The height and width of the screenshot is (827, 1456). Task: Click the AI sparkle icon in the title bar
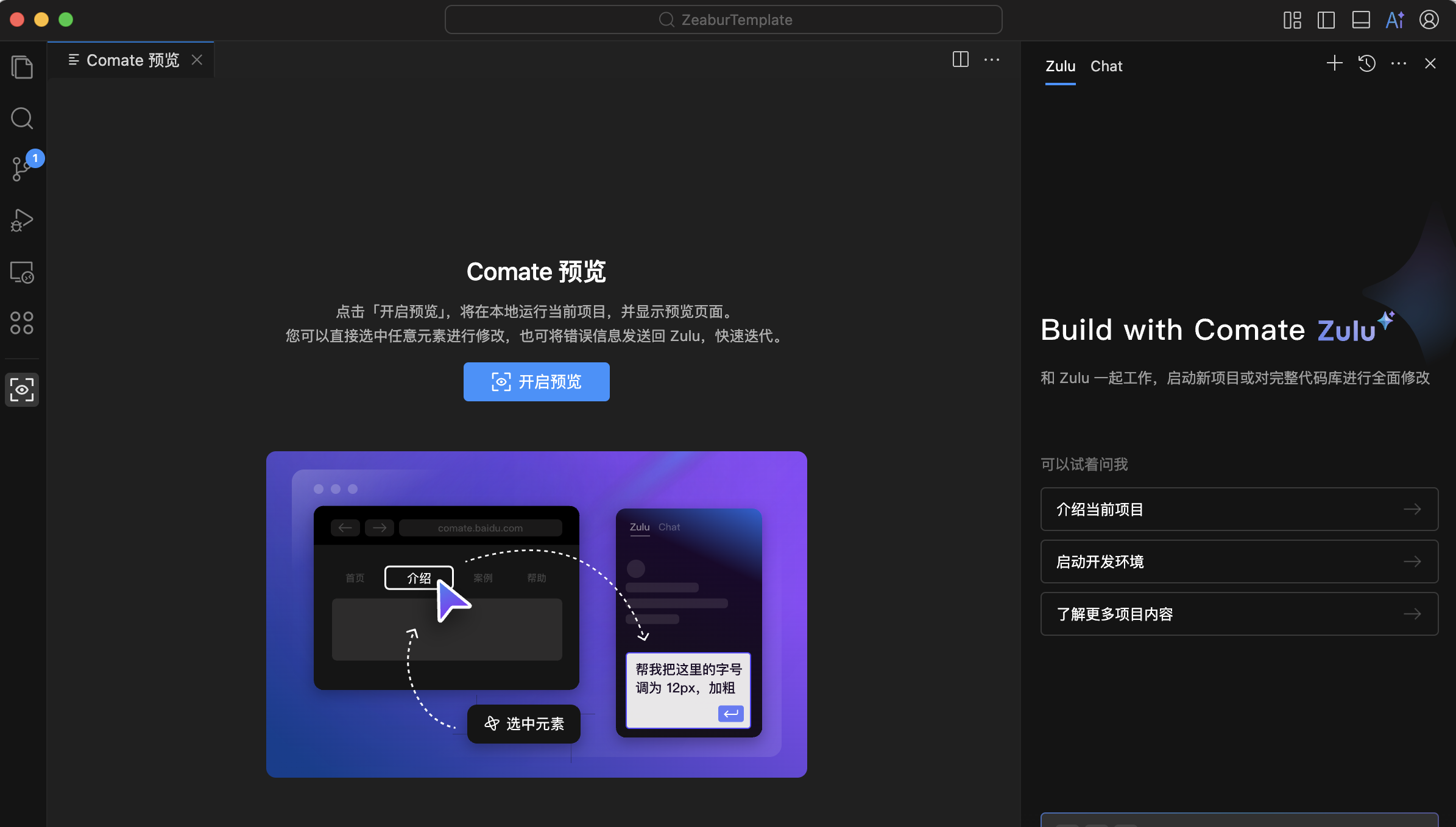(x=1395, y=20)
